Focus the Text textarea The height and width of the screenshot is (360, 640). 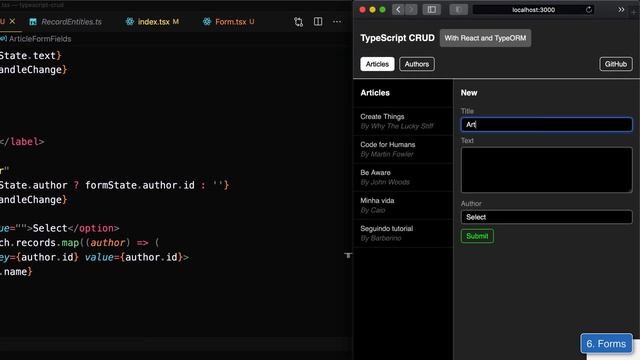(x=547, y=170)
